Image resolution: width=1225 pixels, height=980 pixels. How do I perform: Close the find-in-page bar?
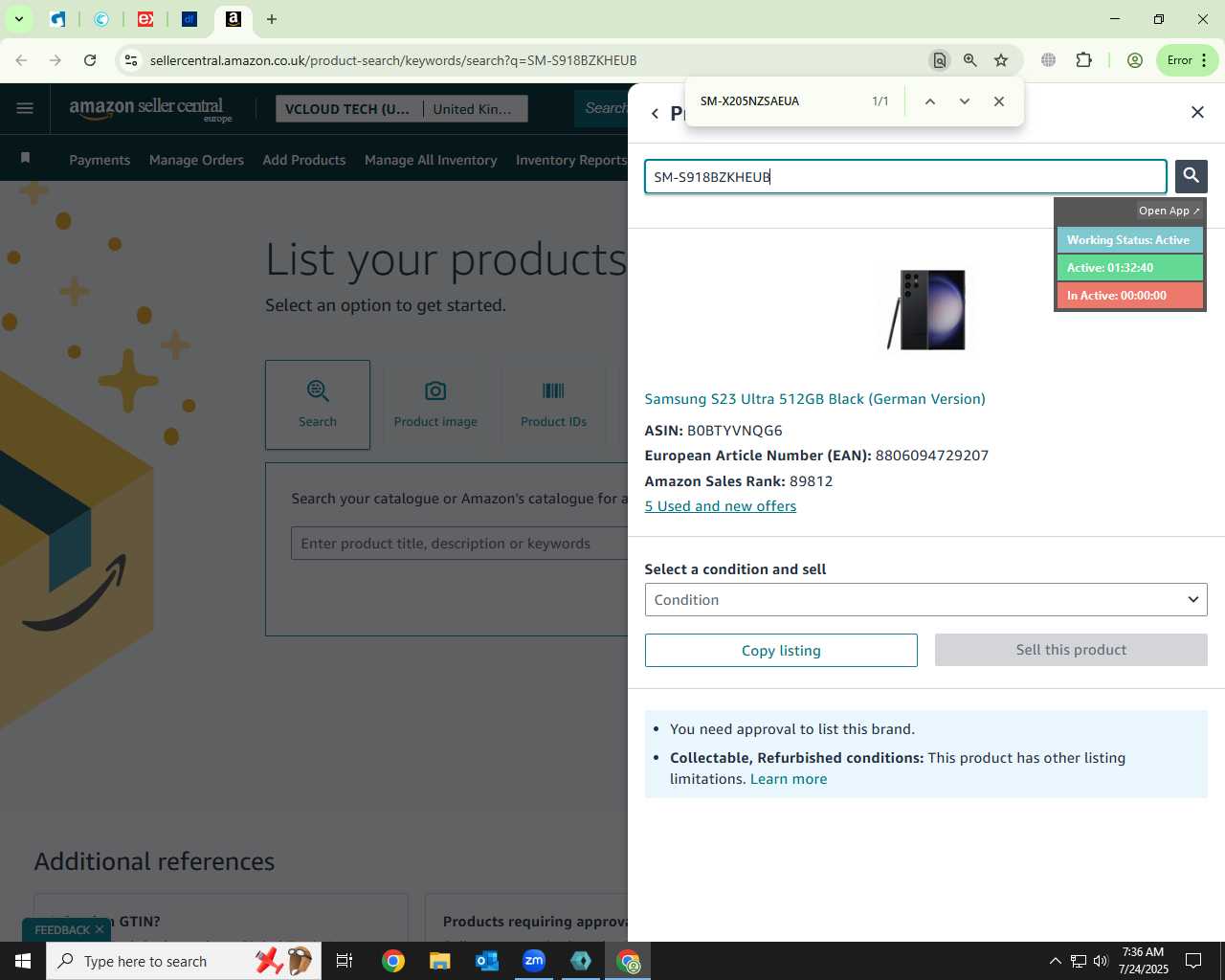[x=999, y=101]
